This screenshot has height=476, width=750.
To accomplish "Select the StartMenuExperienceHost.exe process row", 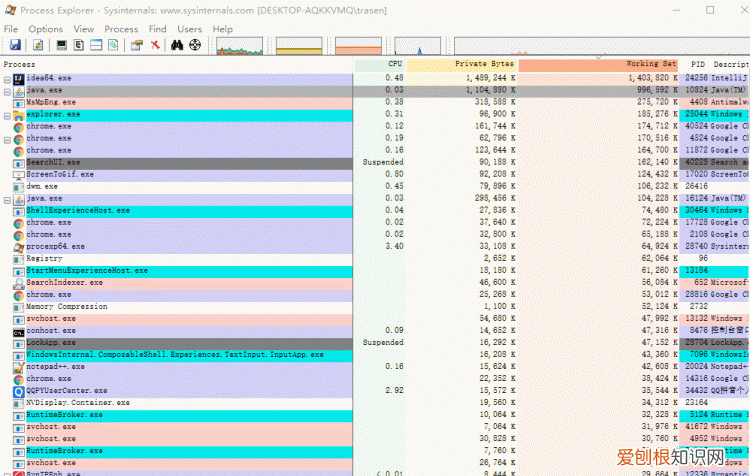I will (x=375, y=271).
